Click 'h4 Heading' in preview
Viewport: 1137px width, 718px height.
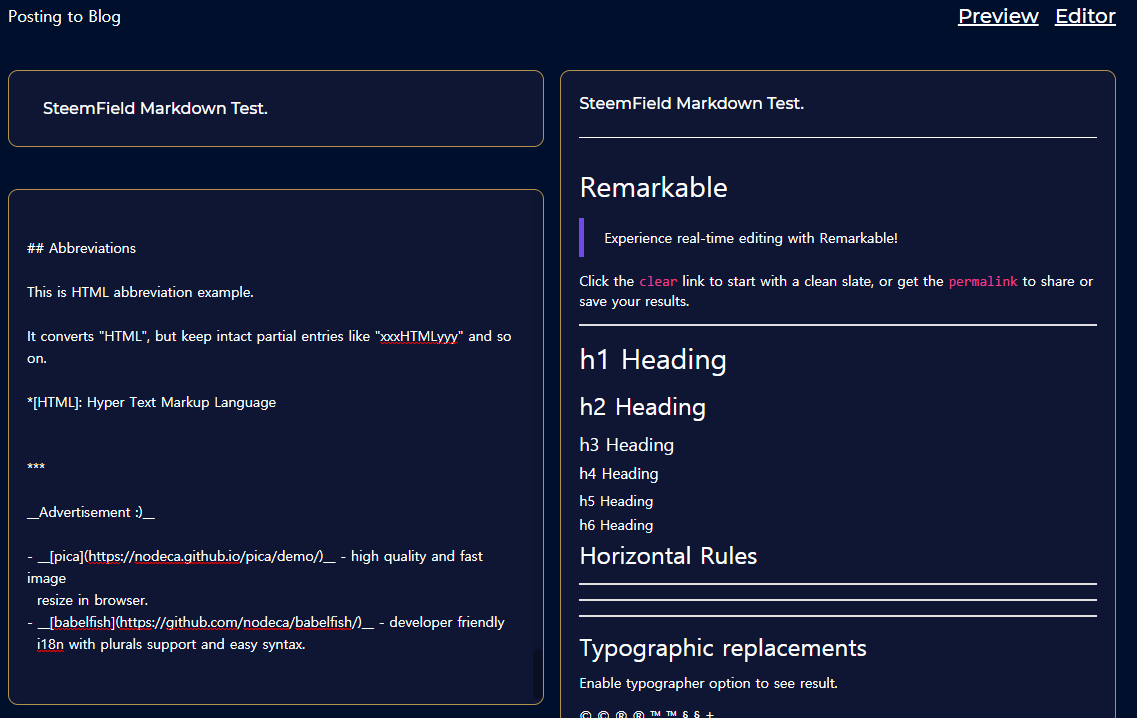(x=619, y=474)
